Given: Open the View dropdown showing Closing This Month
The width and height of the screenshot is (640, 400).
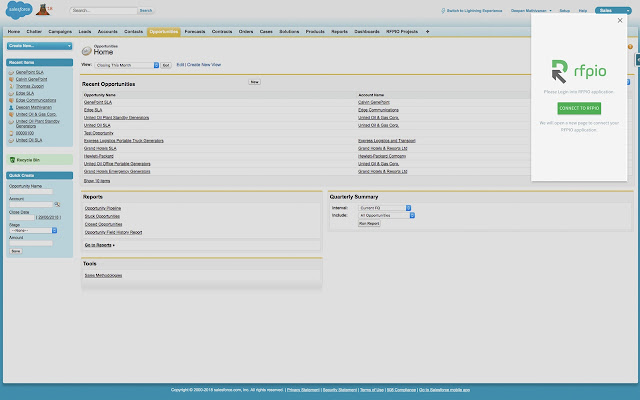Looking at the screenshot, I should pyautogui.click(x=127, y=65).
